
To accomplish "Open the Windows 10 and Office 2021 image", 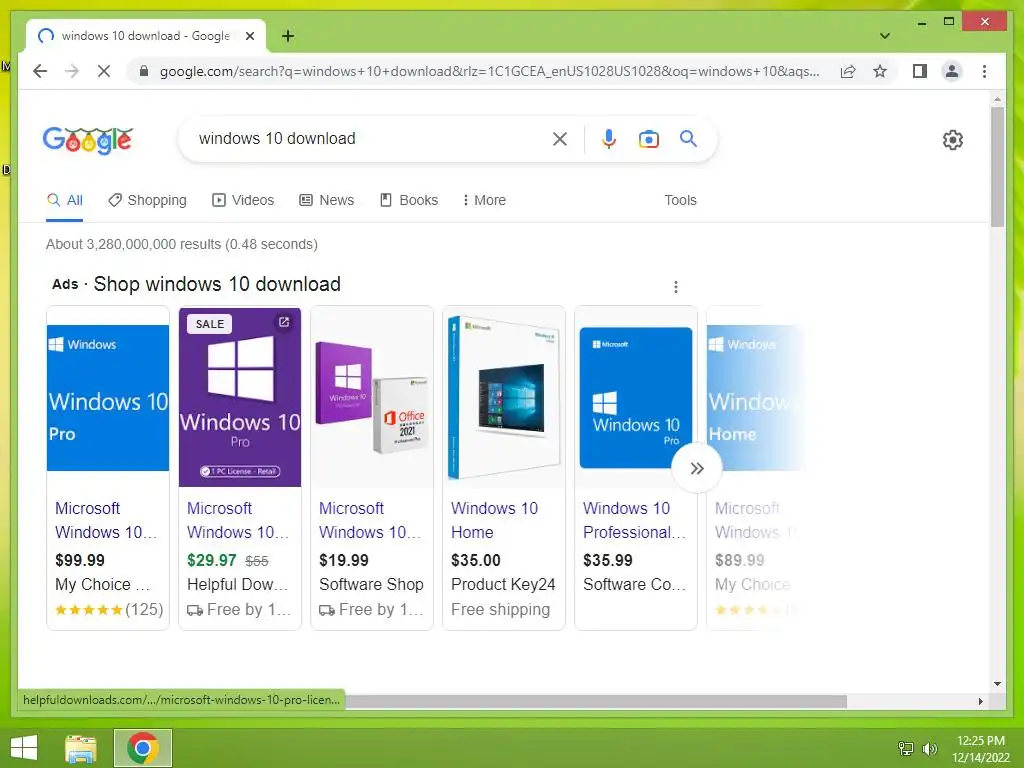I will click(x=372, y=397).
